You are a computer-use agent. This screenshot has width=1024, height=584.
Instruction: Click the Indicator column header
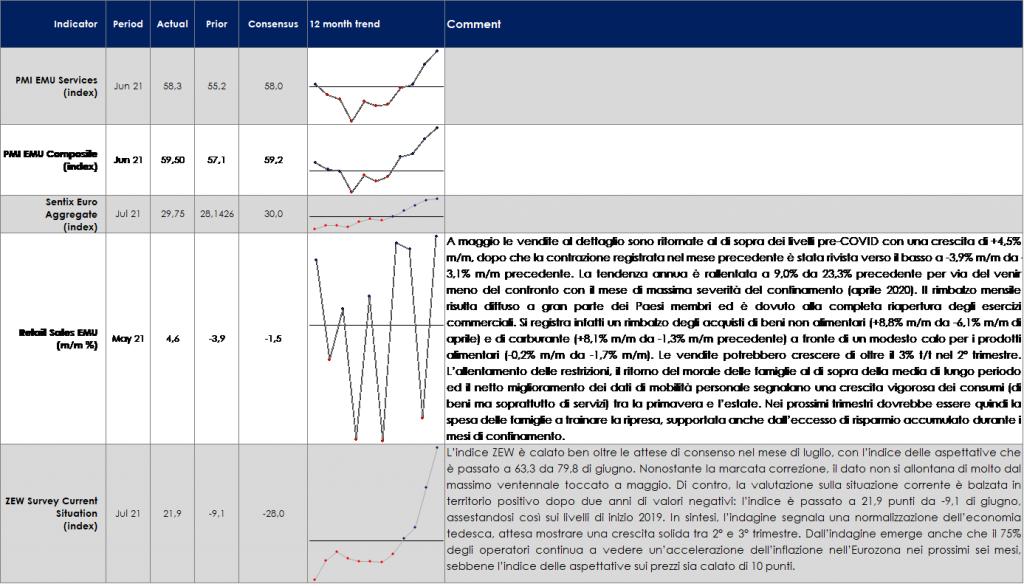coord(75,24)
